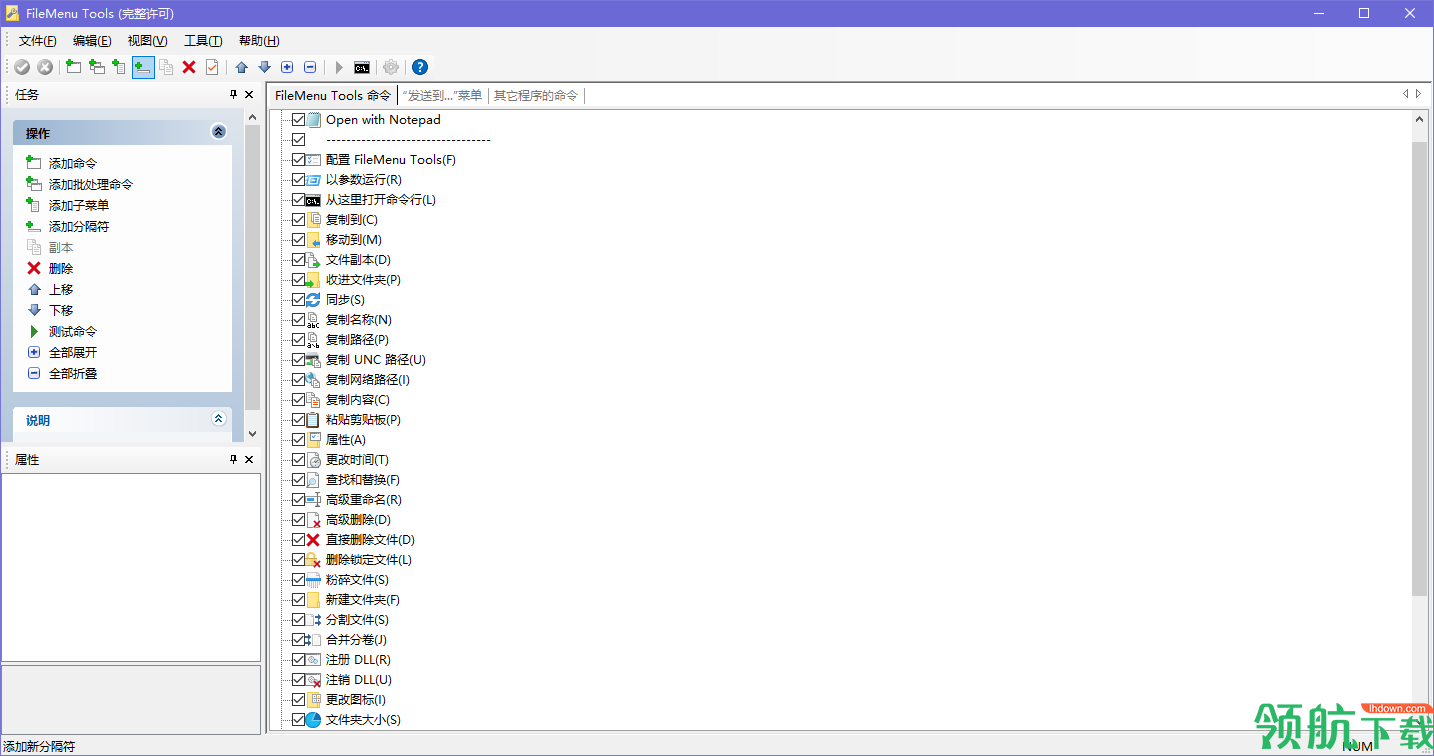
Task: Click the green Apply changes checkmark toolbar icon
Action: click(22, 67)
